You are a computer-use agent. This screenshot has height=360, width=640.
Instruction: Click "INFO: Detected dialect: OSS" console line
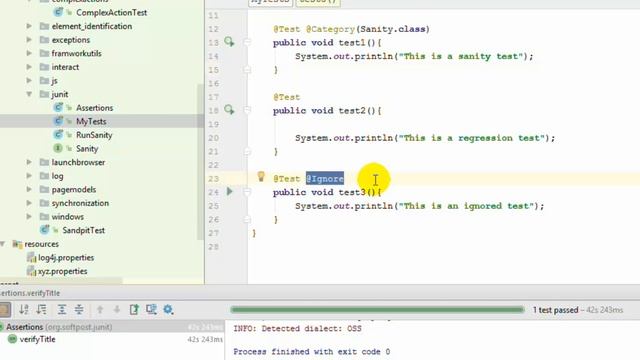pos(297,328)
